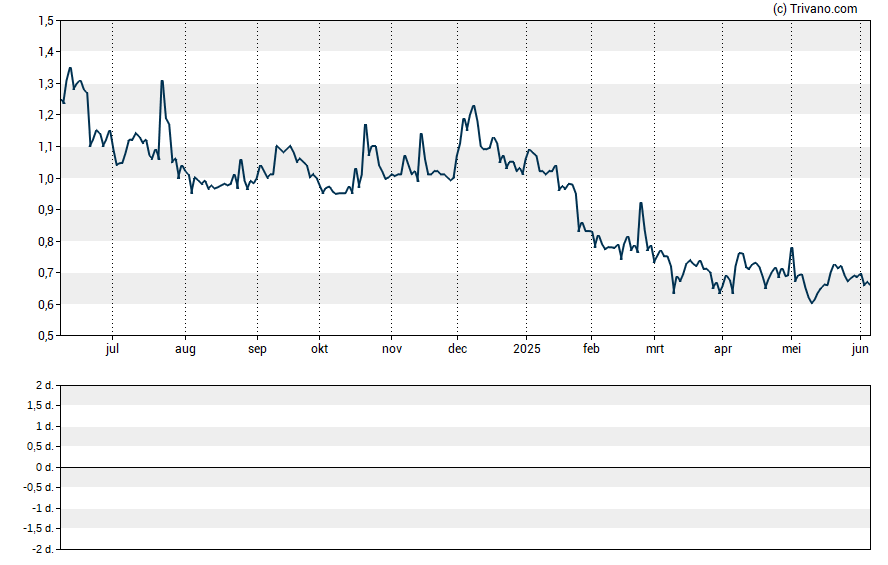Viewport: 888px width, 565px height.
Task: Click the '2025' year label
Action: (527, 349)
